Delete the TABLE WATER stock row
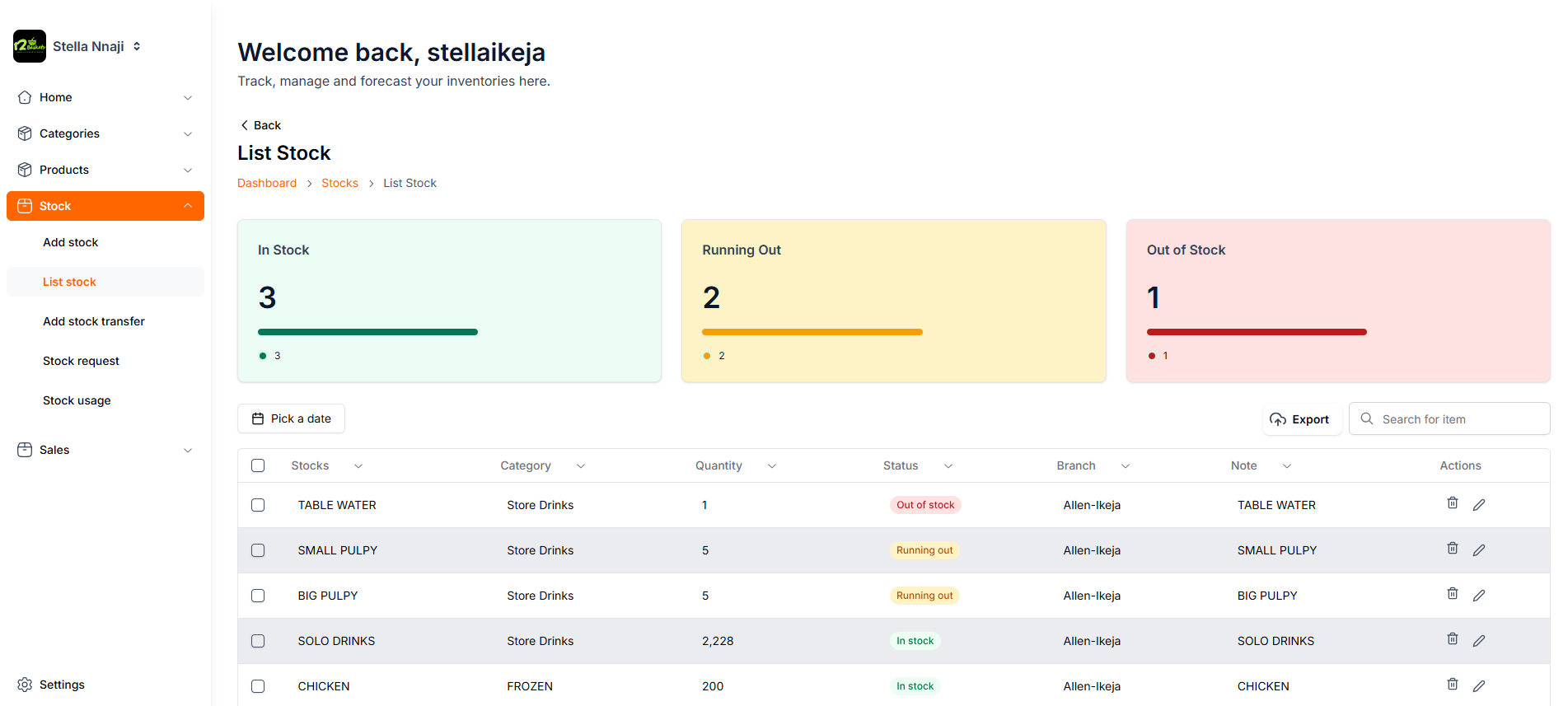1568x706 pixels. (1452, 503)
